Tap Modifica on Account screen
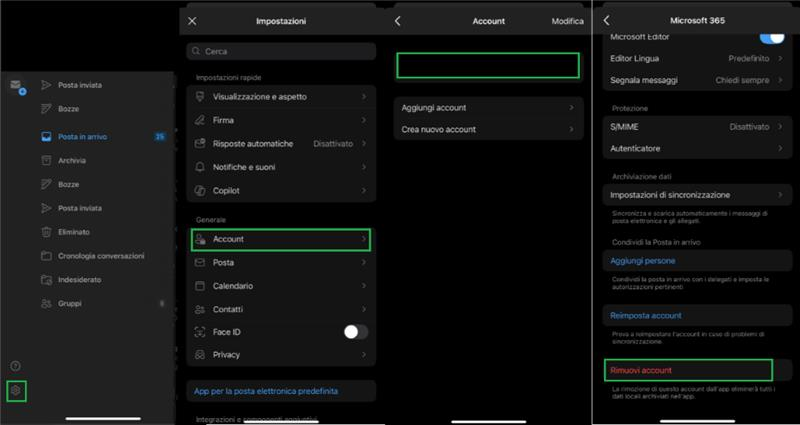Viewport: 800px width, 425px height. pyautogui.click(x=567, y=21)
